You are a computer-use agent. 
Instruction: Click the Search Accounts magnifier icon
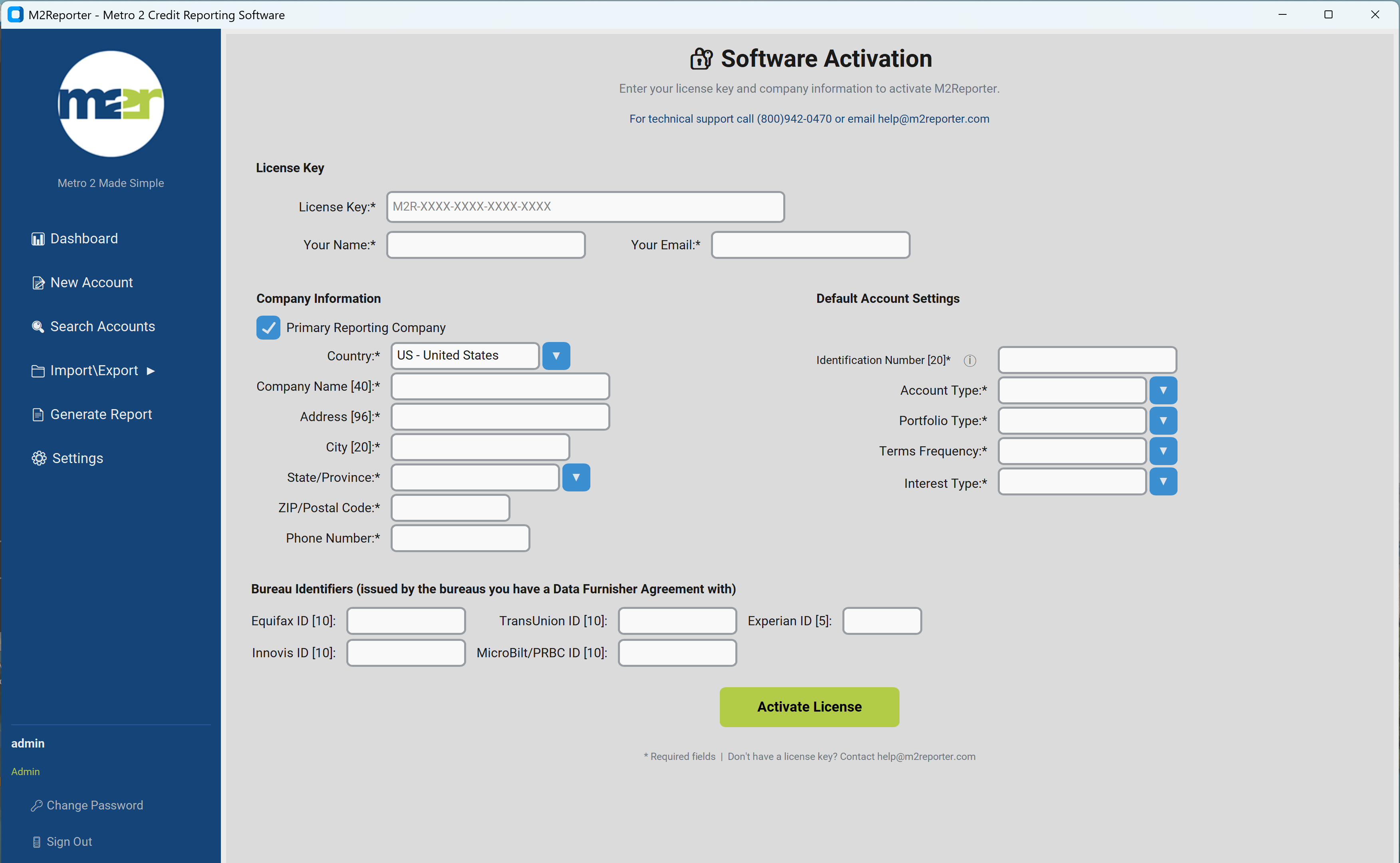38,327
